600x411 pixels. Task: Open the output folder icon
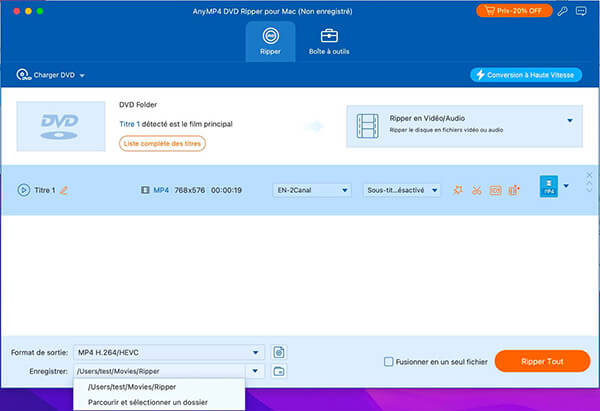(279, 371)
